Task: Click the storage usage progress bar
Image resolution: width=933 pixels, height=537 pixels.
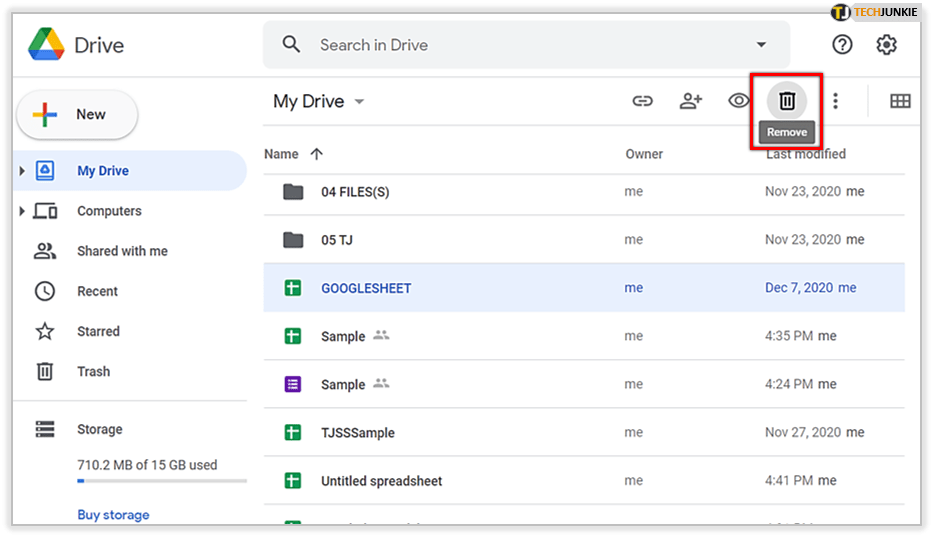Action: [161, 482]
